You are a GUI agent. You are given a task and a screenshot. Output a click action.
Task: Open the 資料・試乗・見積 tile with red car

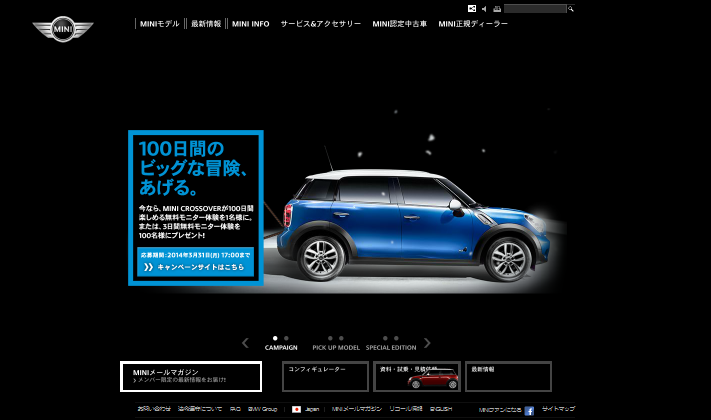417,376
